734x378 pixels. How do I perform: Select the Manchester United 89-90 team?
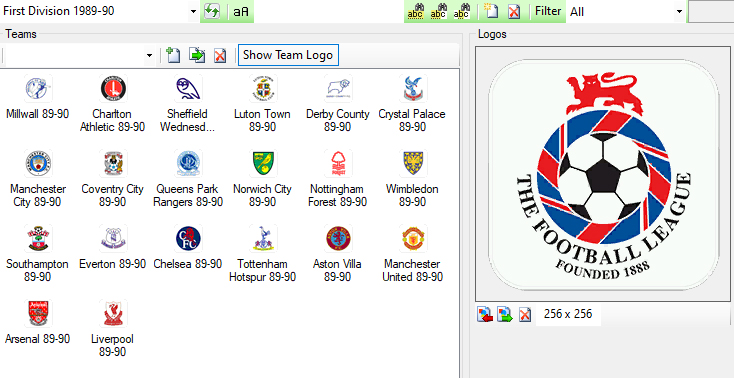(412, 253)
